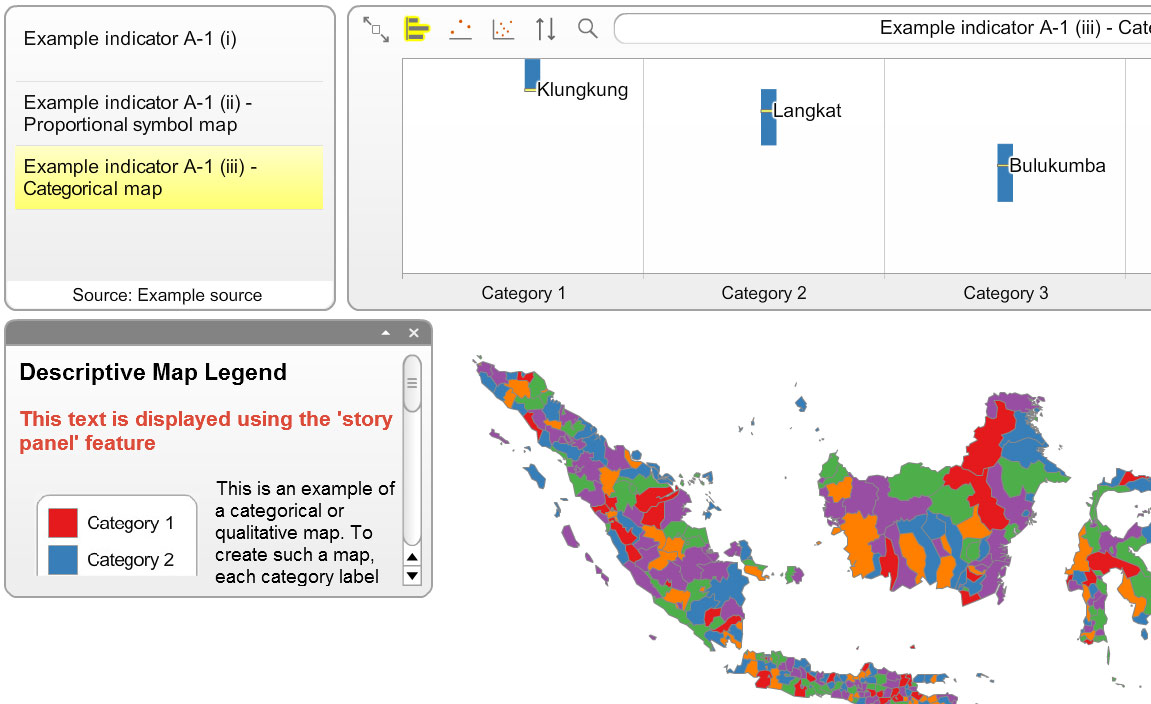The width and height of the screenshot is (1151, 704).
Task: Click the Descriptive Map Legend heading
Action: click(153, 372)
